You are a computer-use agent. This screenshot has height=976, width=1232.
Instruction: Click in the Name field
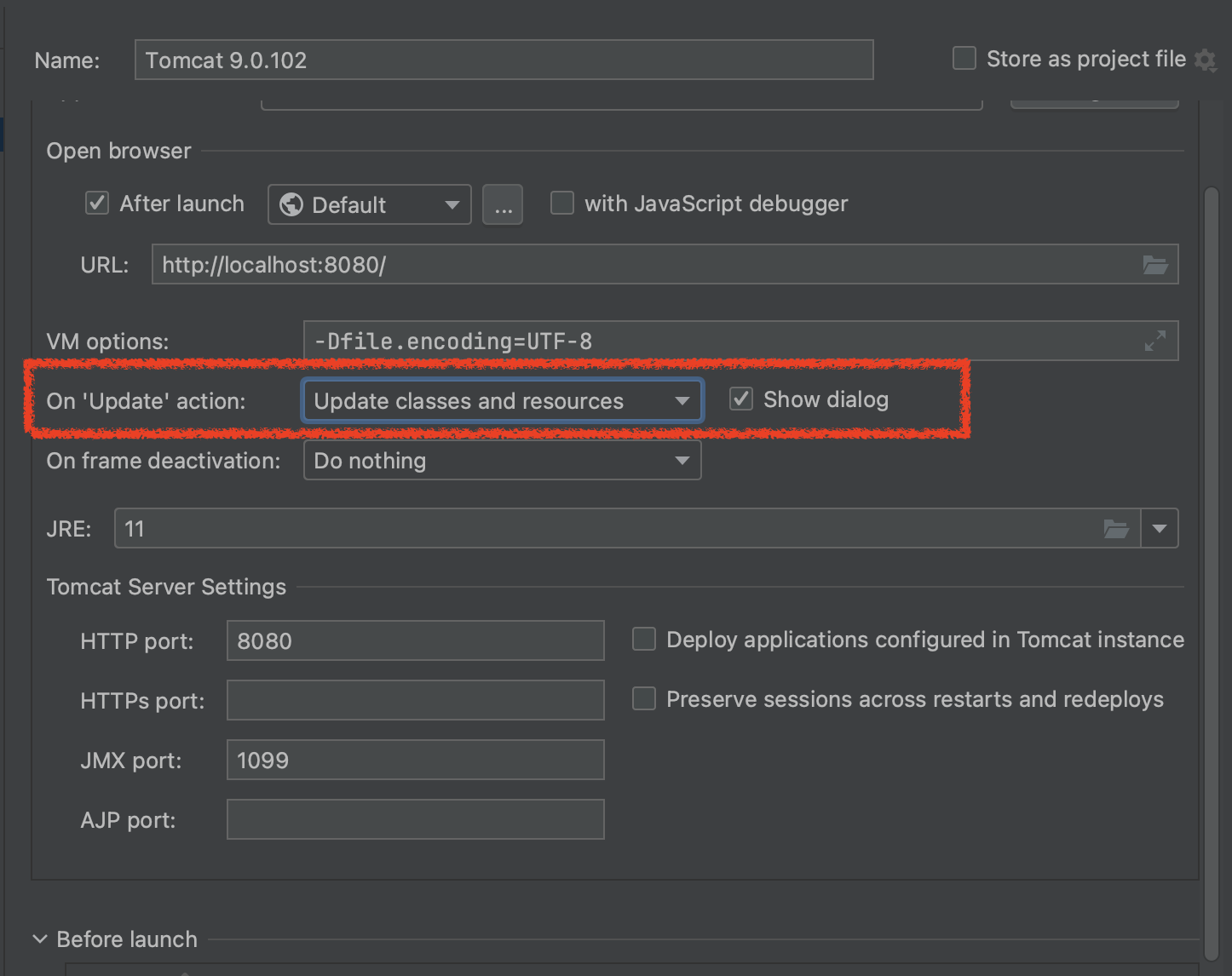pyautogui.click(x=504, y=60)
